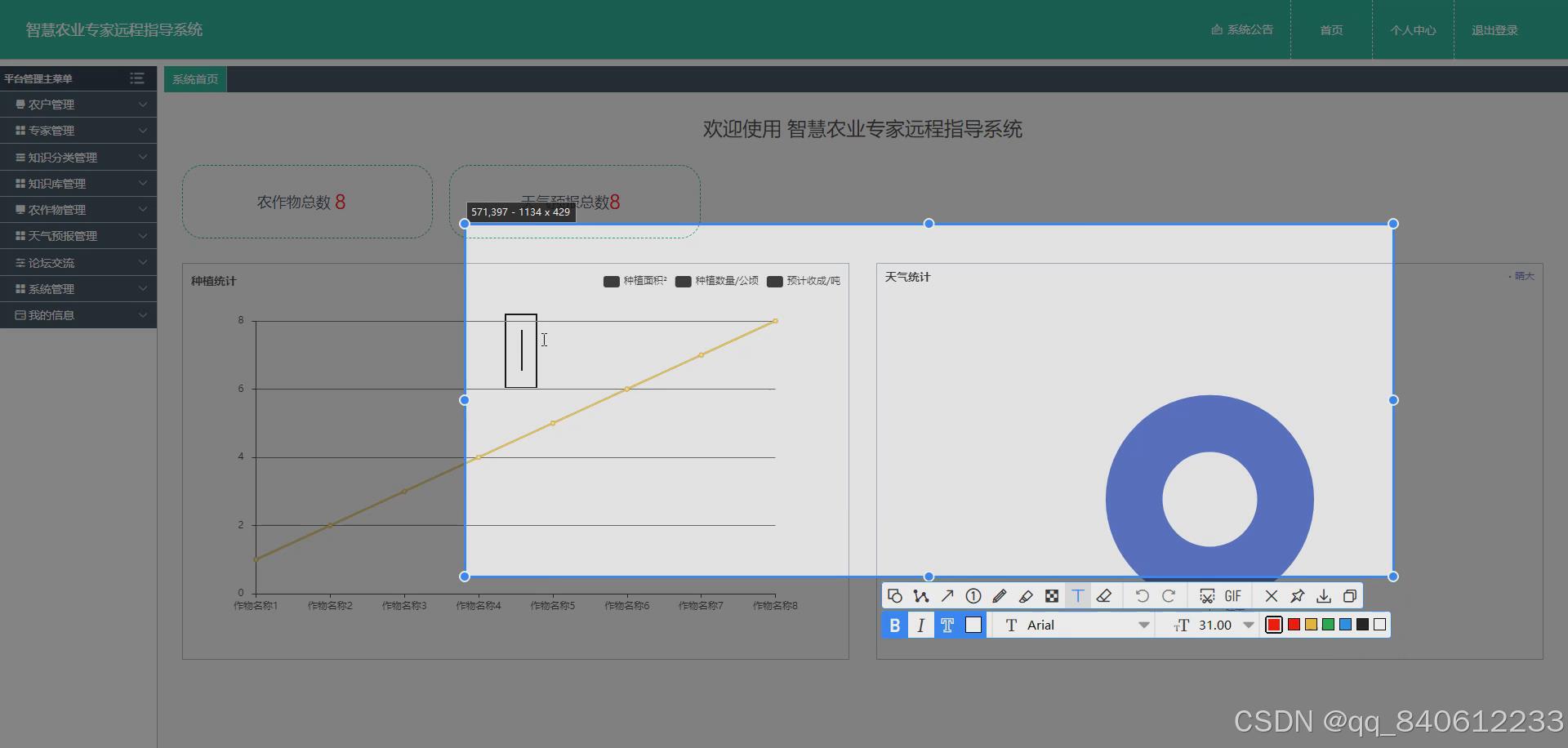Screen dimensions: 1568x748
Task: Select the arrow tool in the screenshot toolbar
Action: (x=947, y=596)
